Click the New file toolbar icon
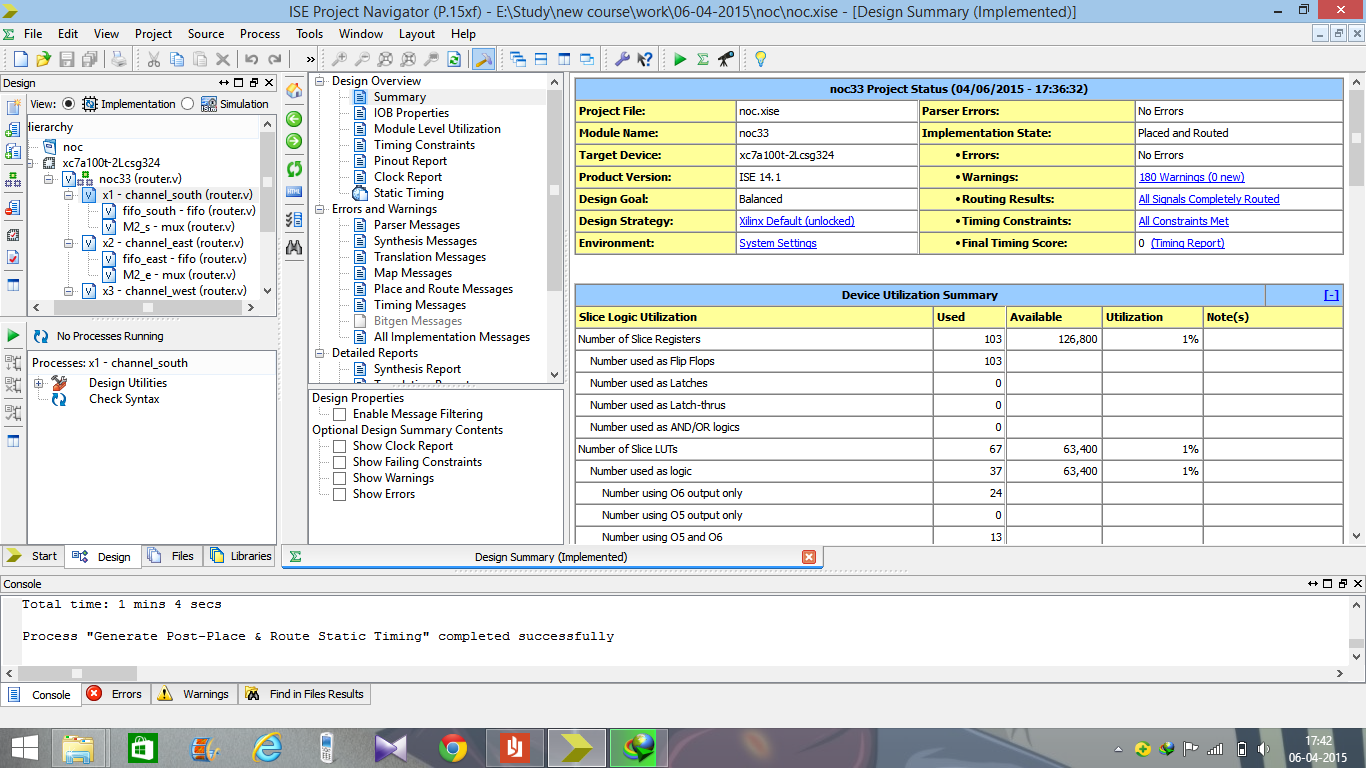The image size is (1366, 768). [19, 59]
